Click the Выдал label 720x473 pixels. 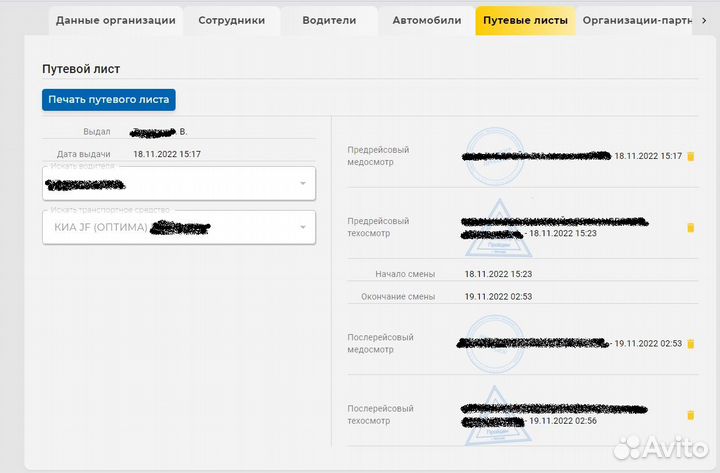tap(97, 132)
